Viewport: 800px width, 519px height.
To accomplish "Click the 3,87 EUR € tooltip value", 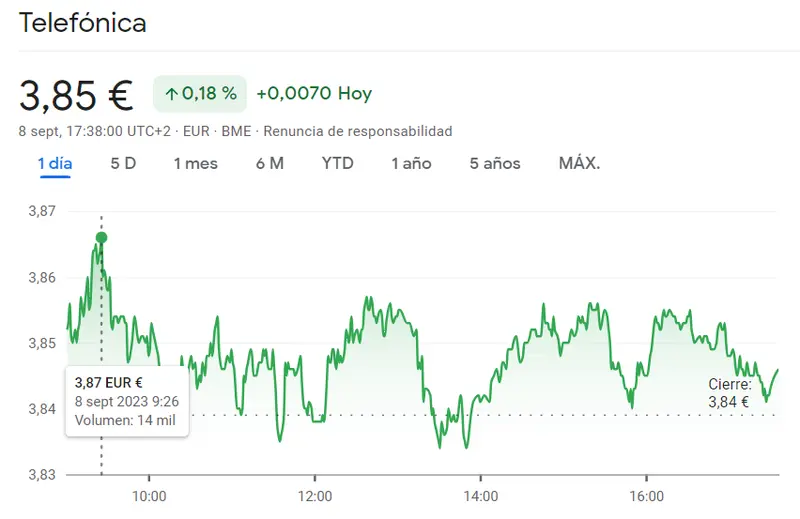I will pos(108,383).
